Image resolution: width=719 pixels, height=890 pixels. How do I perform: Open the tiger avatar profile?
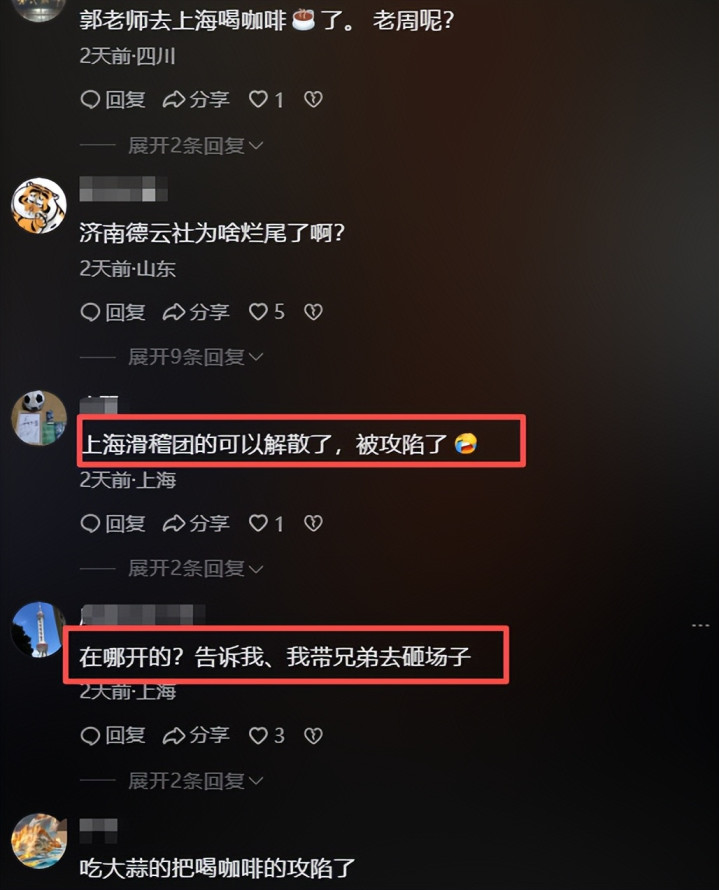tap(39, 205)
